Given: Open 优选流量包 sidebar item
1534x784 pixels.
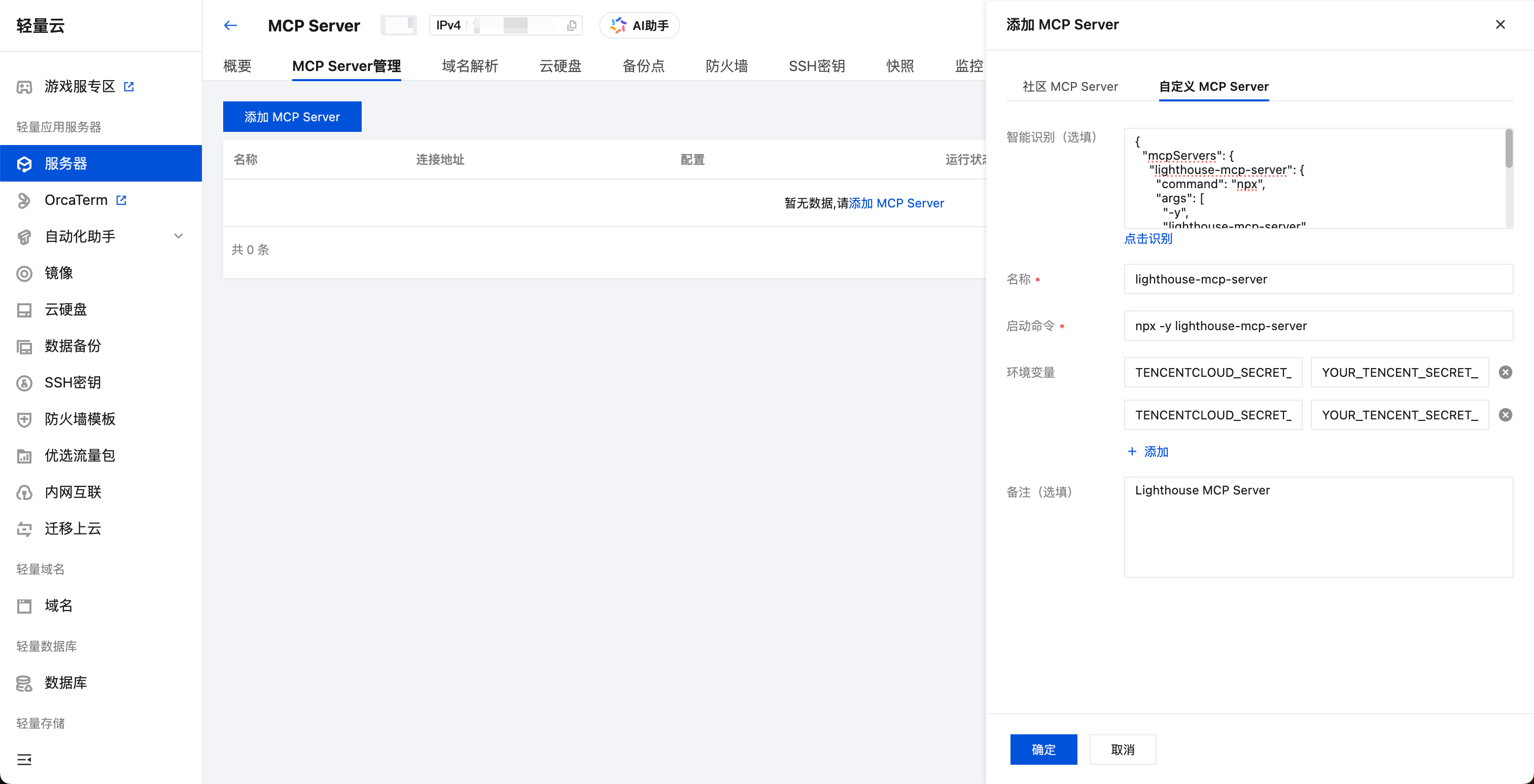Looking at the screenshot, I should tap(80, 455).
